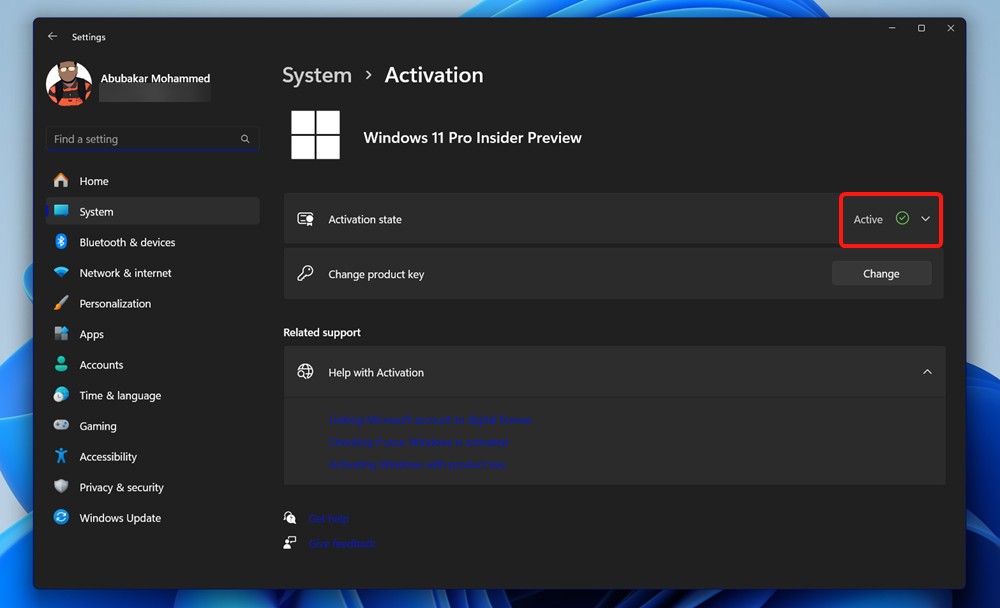
Task: Click the Bluetooth icon in sidebar
Action: tap(61, 241)
